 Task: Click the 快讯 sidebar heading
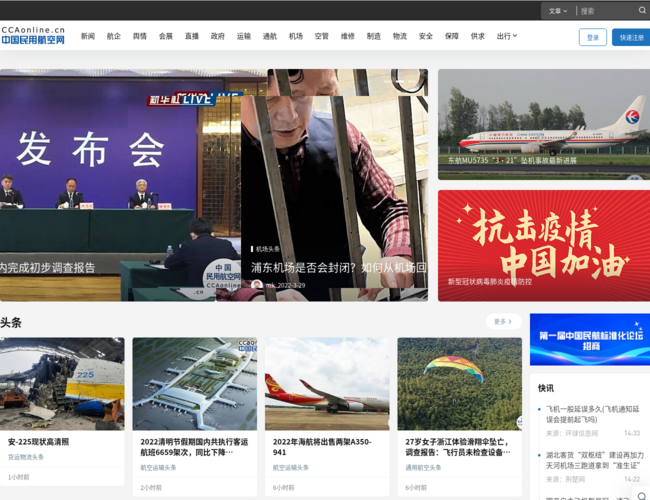[x=546, y=388]
